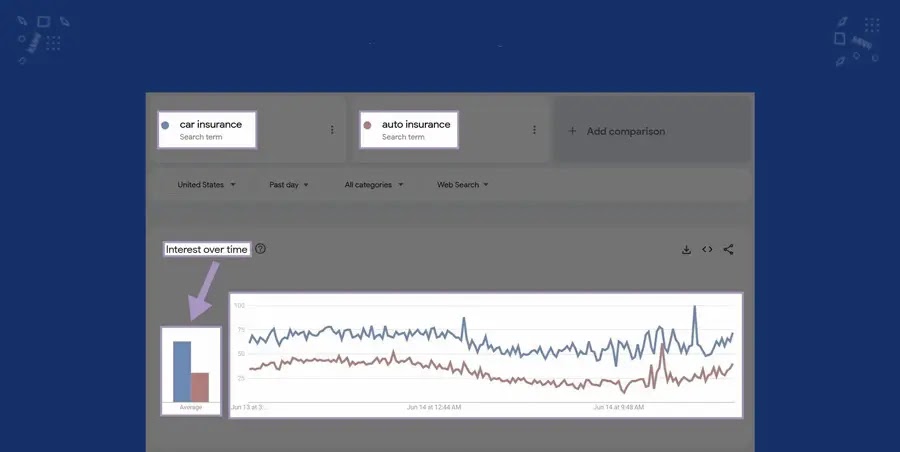Click the Jun 14 at 12:44 AM axis label
The image size is (900, 452).
[434, 407]
